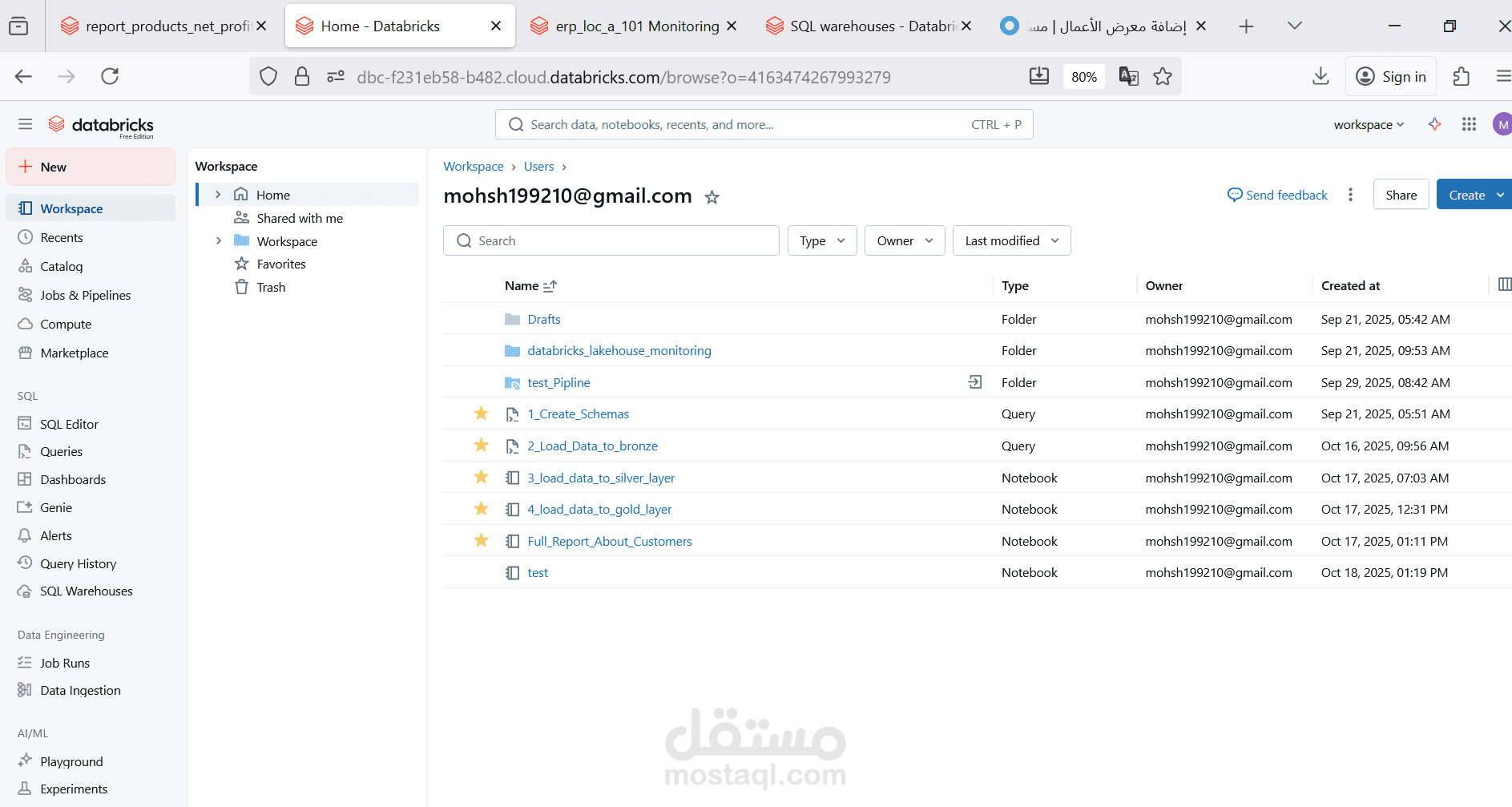Screen dimensions: 1512x807
Task: Click the Sign in button
Action: coord(1391,76)
